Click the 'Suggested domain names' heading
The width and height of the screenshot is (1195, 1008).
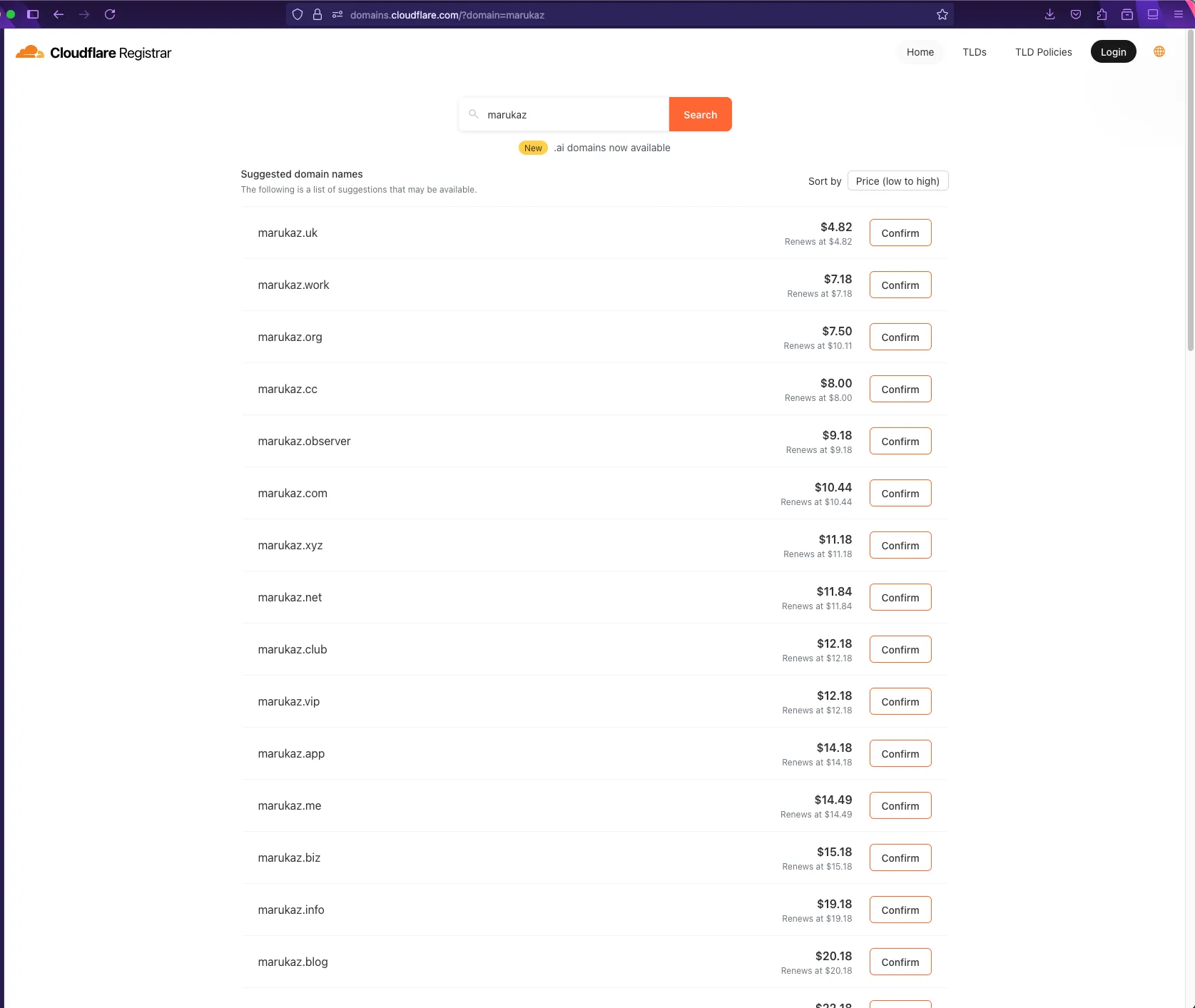coord(302,174)
